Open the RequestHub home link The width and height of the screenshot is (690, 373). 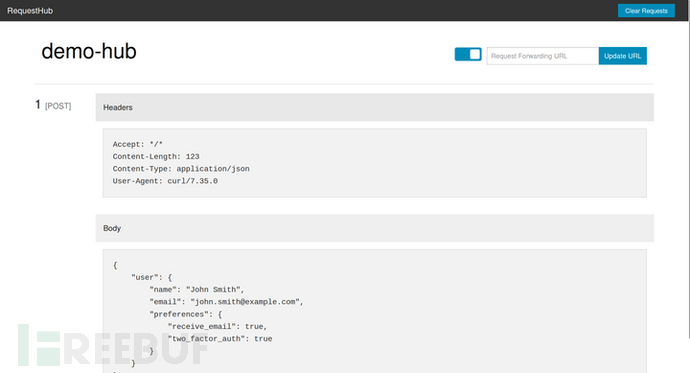(x=30, y=11)
